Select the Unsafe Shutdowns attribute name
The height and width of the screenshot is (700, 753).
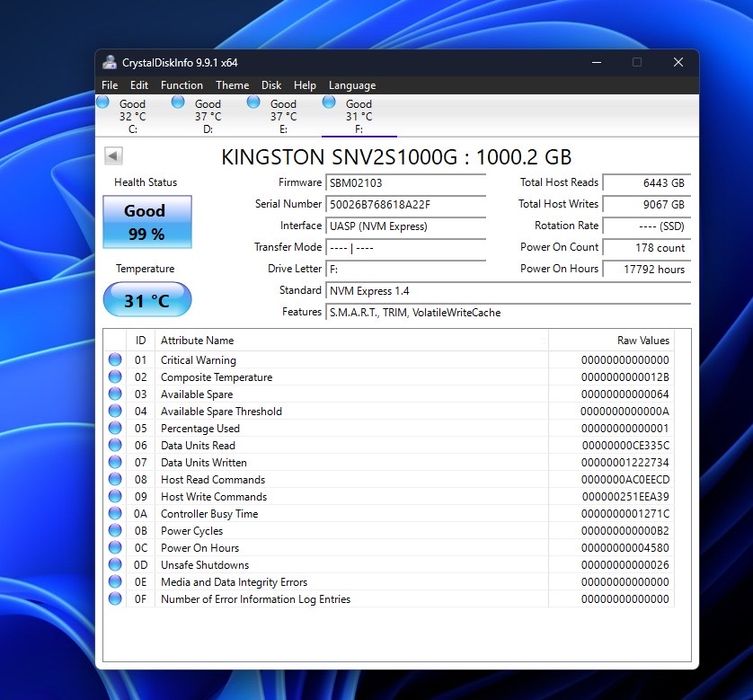click(x=205, y=565)
